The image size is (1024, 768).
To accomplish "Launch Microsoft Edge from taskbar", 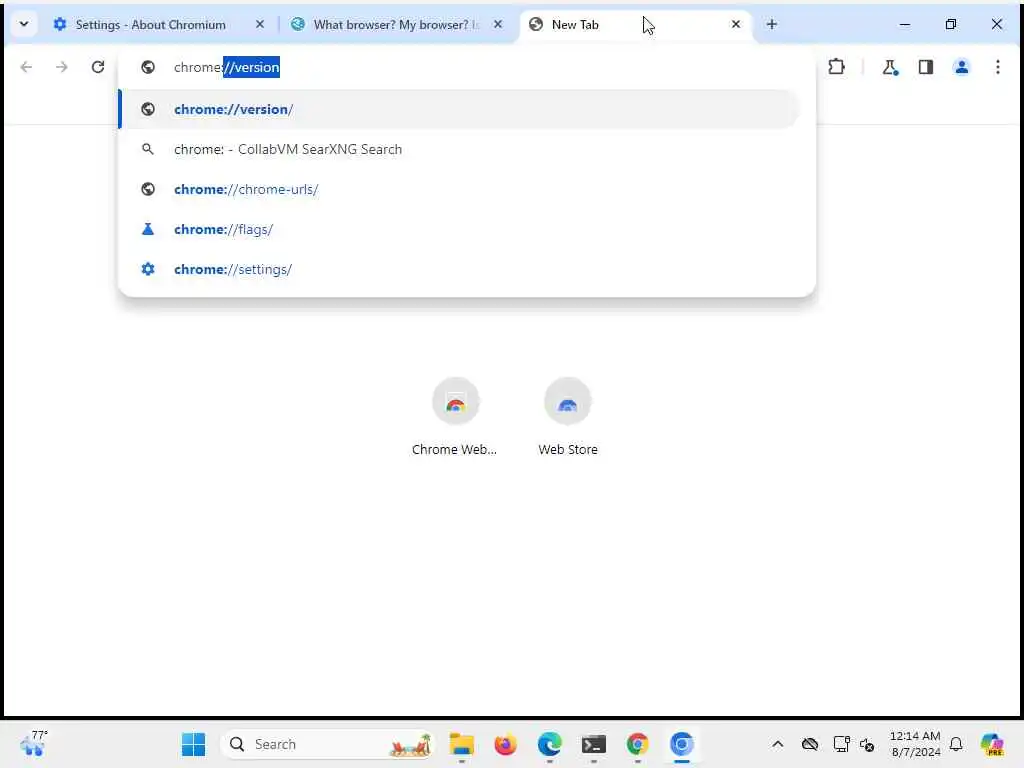I will (x=550, y=744).
